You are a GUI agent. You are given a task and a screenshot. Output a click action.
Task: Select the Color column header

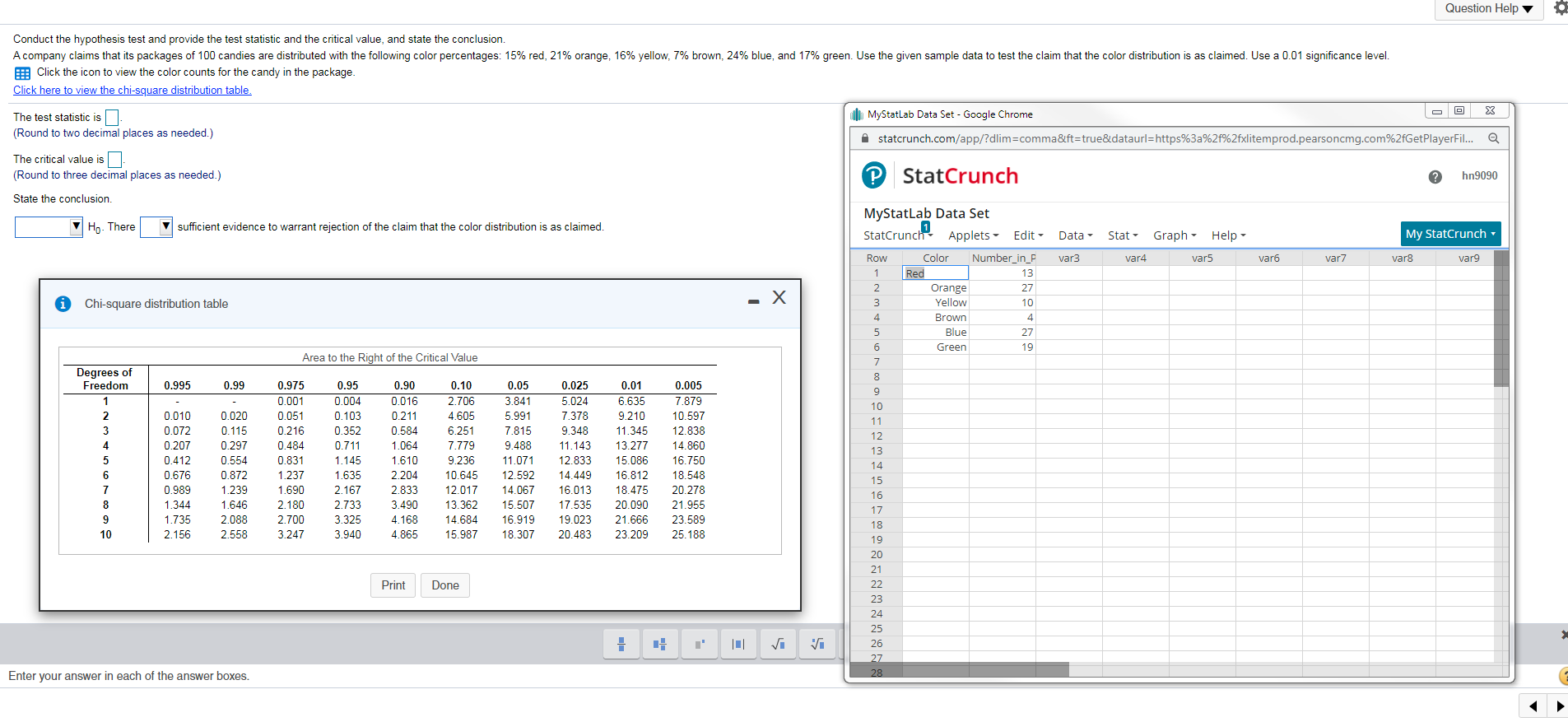click(936, 259)
